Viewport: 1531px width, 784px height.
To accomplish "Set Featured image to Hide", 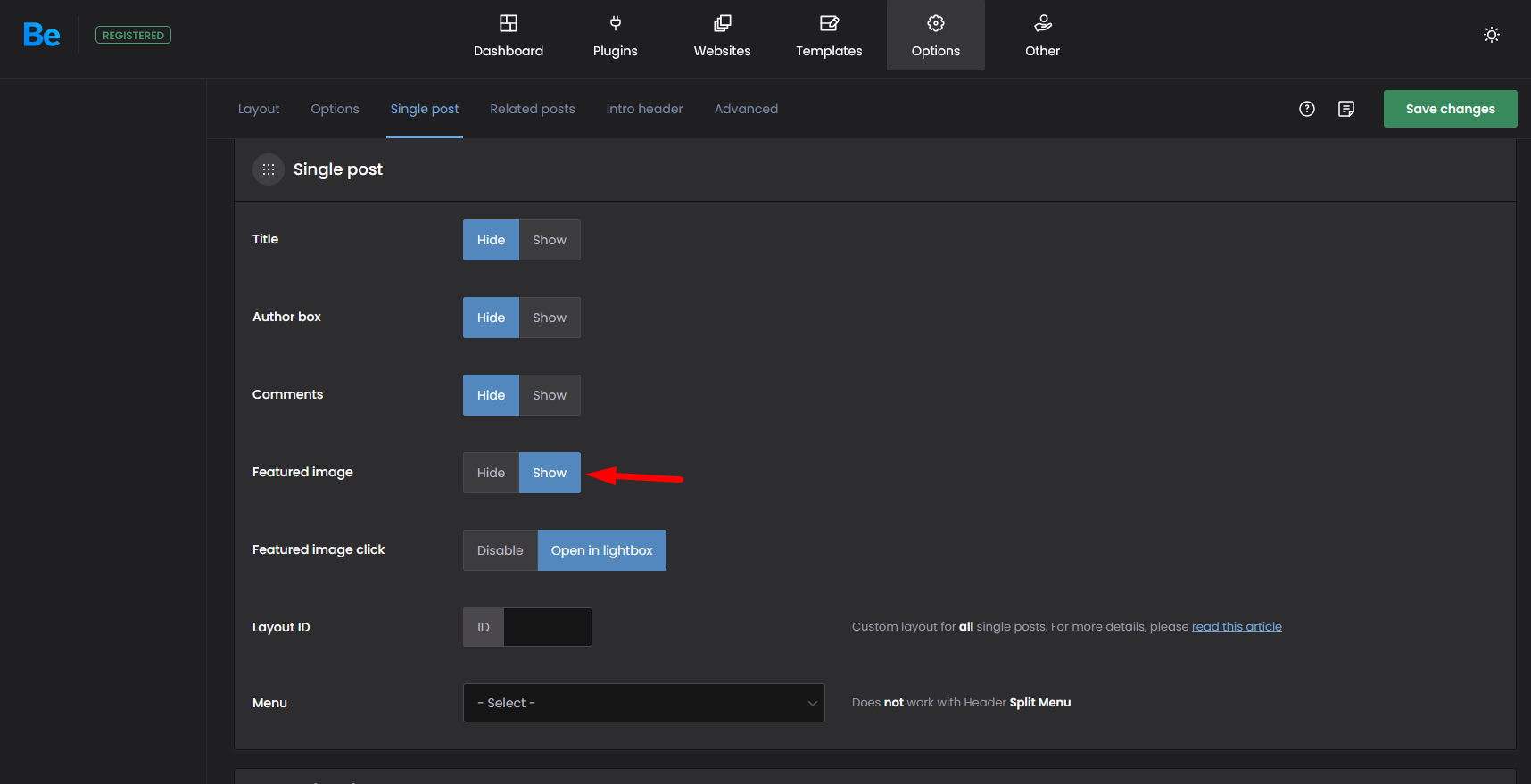I will [491, 473].
